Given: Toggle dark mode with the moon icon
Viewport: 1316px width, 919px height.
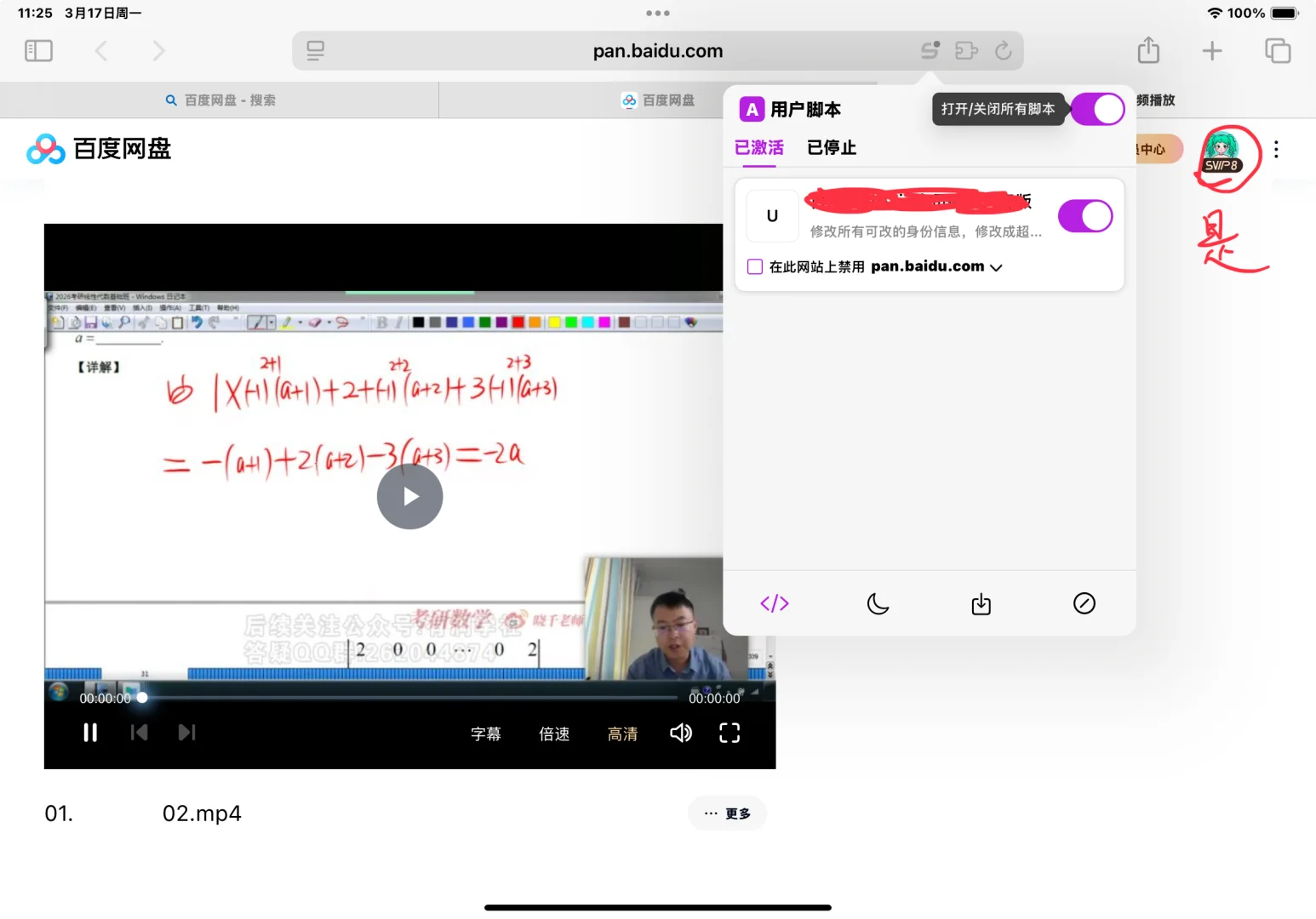Looking at the screenshot, I should click(x=878, y=603).
